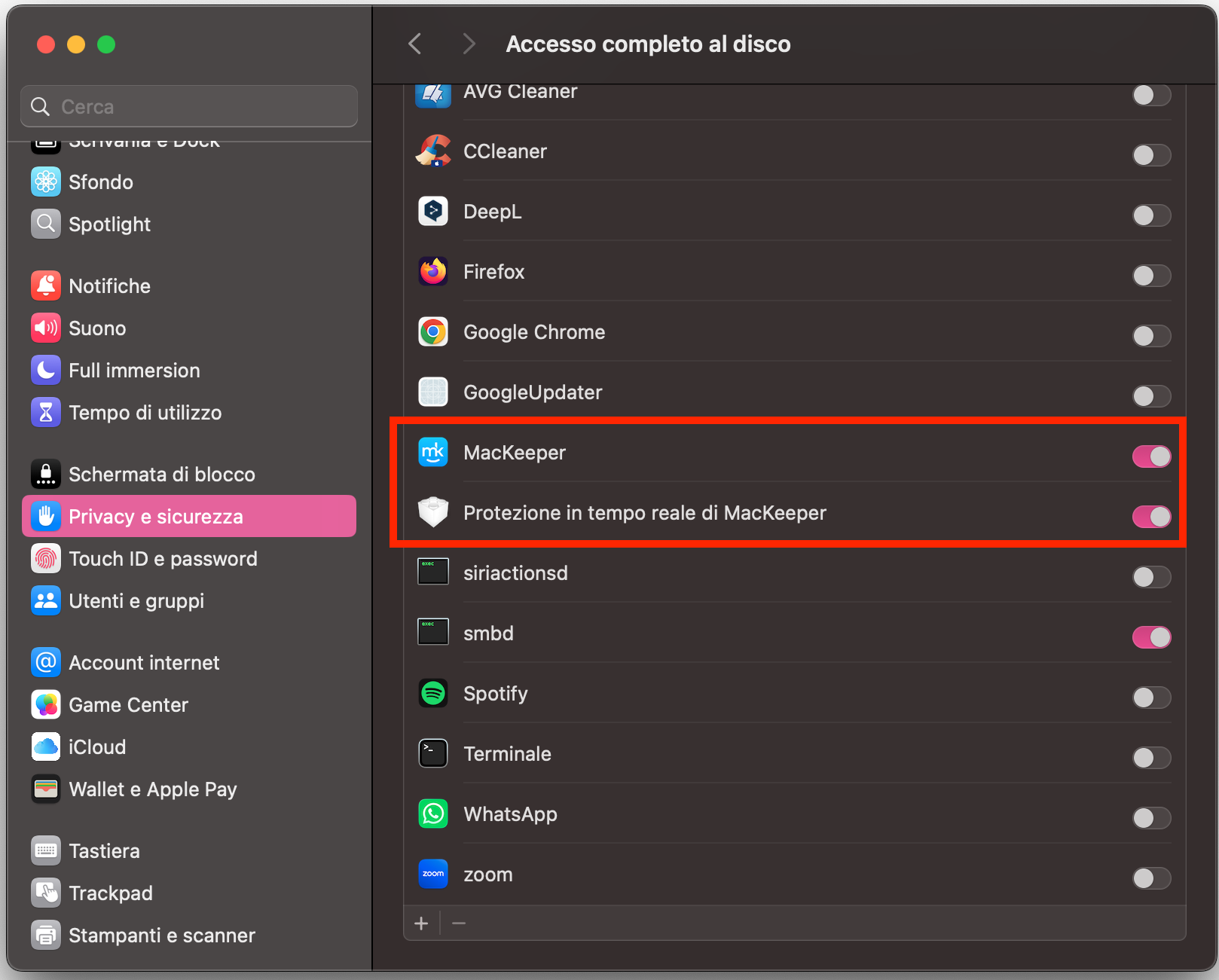Open Stampanti e scanner settings
Viewport: 1219px width, 980px height.
coord(189,935)
